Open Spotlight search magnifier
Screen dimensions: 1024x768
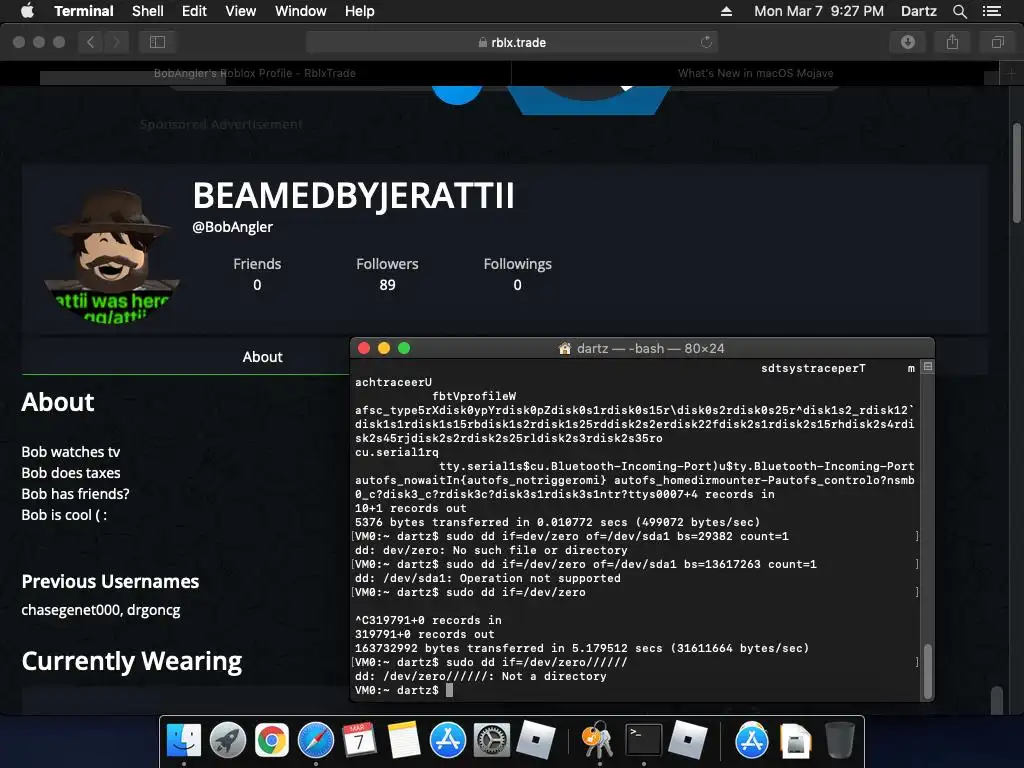point(959,11)
